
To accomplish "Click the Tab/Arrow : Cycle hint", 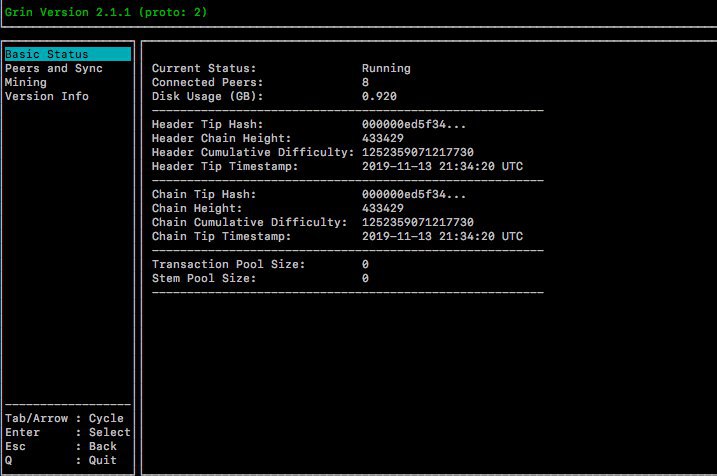I will pyautogui.click(x=64, y=418).
